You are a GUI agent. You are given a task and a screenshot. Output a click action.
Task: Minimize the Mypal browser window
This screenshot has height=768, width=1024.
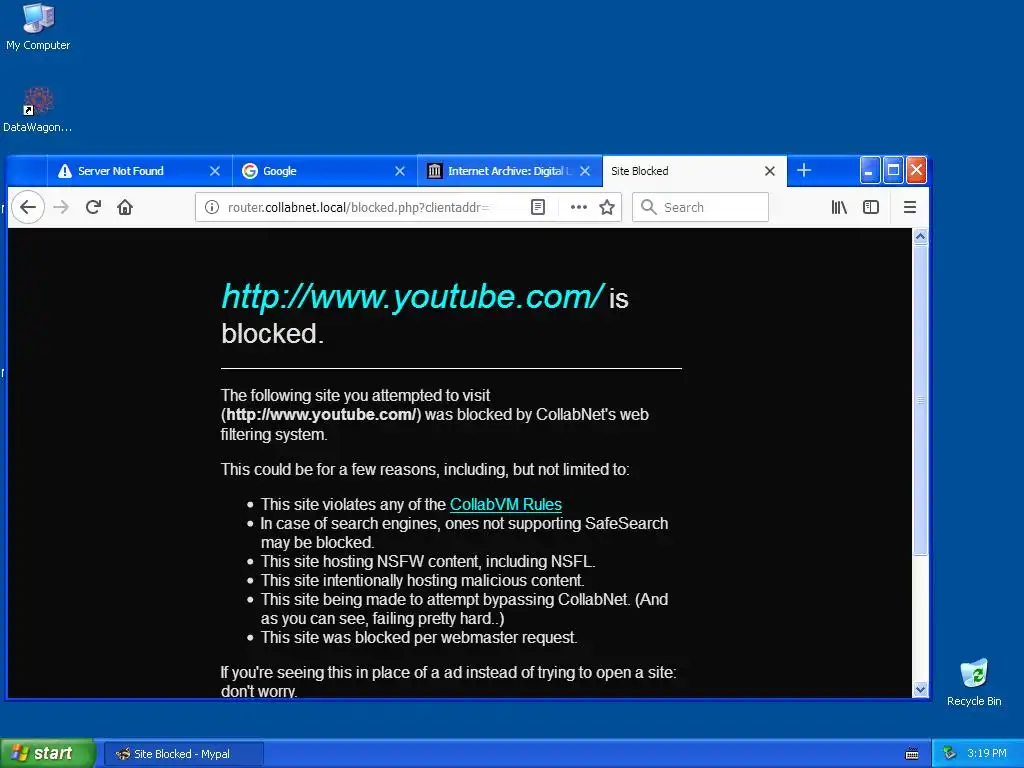click(869, 170)
